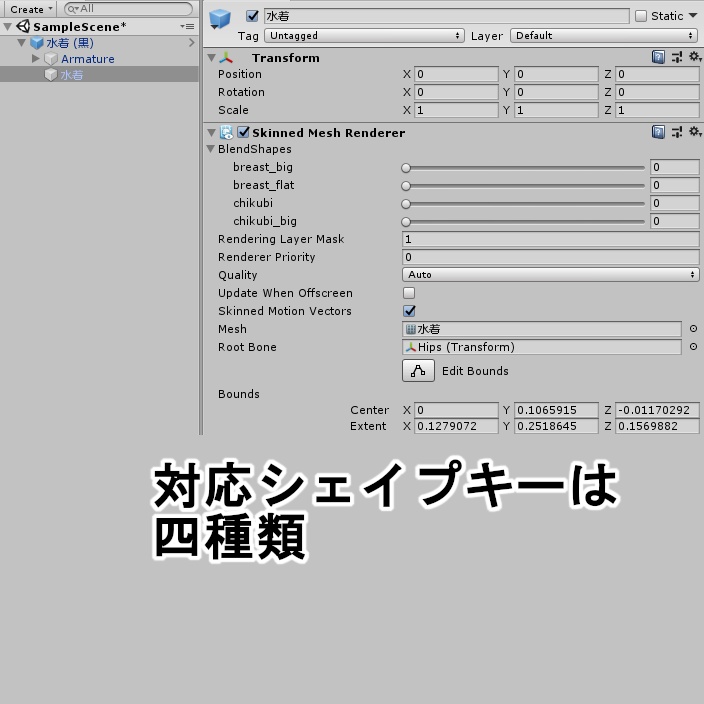Click Bounds Extent Z field 0.1569882
704x704 pixels.
657,426
